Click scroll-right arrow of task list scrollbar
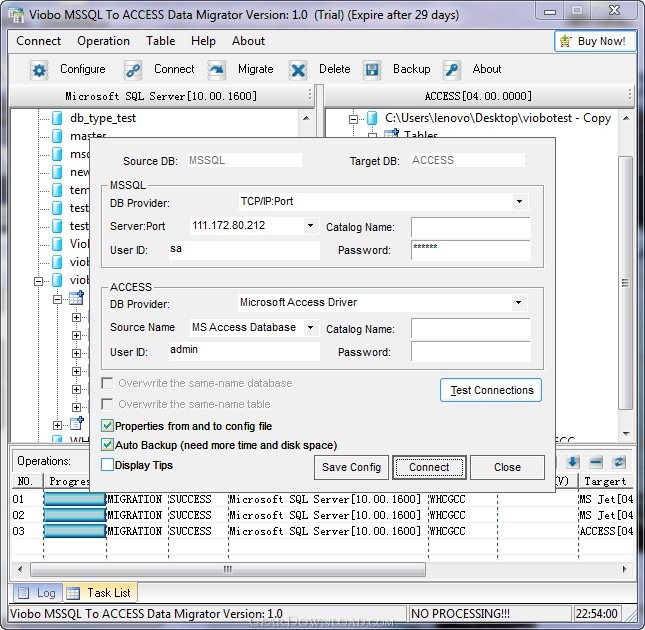Viewport: 645px width, 630px height. tap(624, 570)
